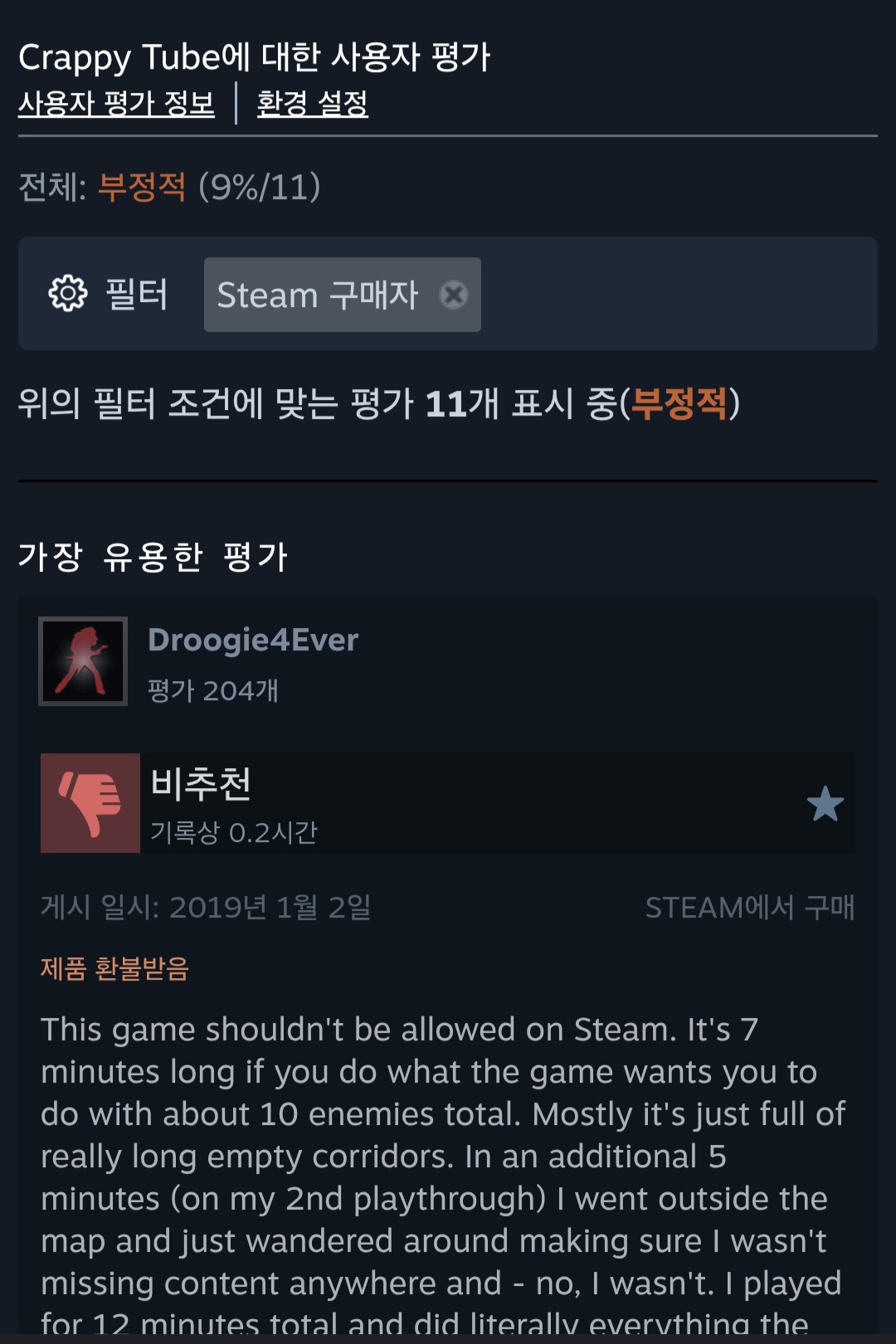Click orange 부정적 in filter summary
Viewport: 896px width, 1344px height.
click(679, 404)
